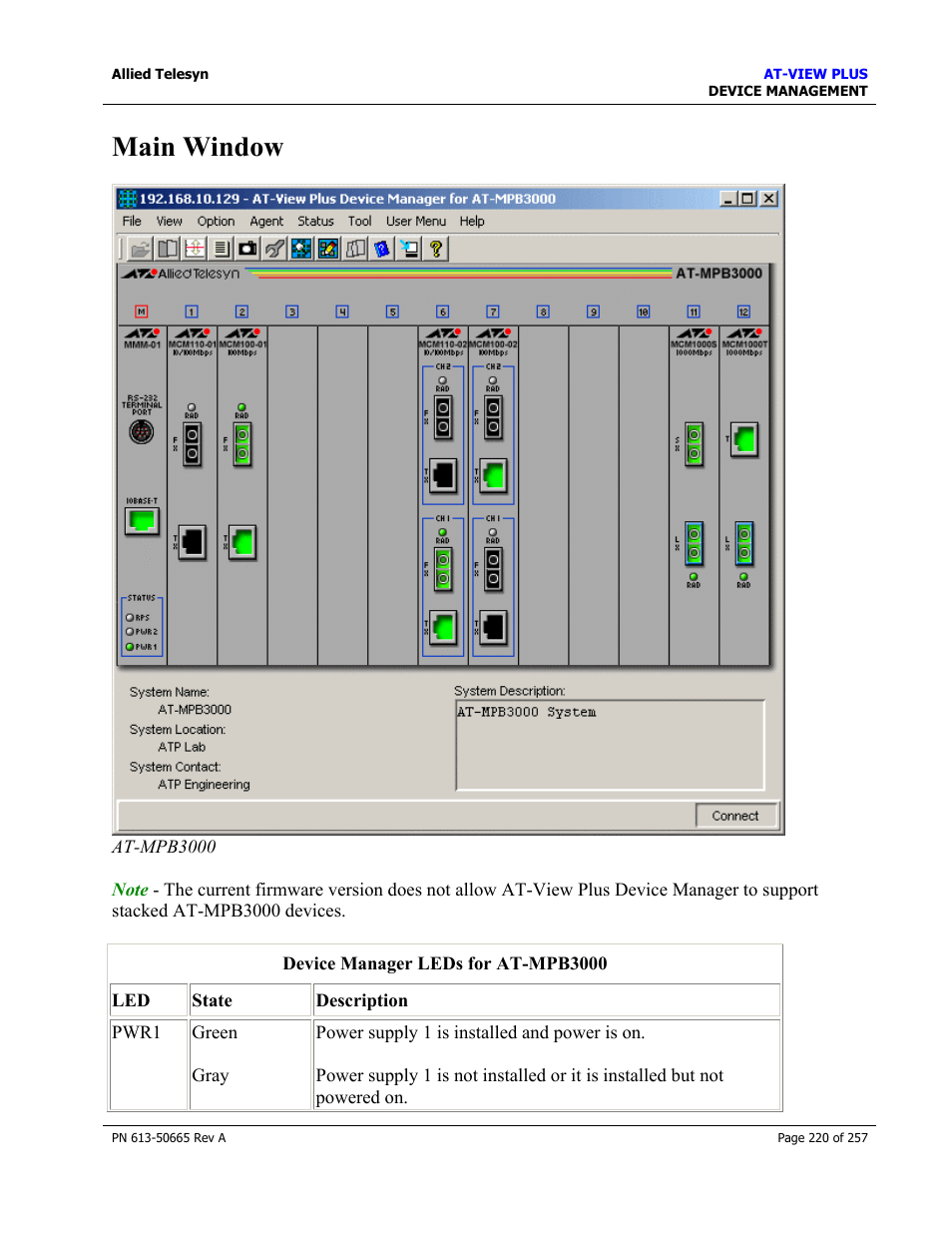The width and height of the screenshot is (952, 1233).
Task: Click the text list page toolbar icon
Action: pyautogui.click(x=222, y=249)
